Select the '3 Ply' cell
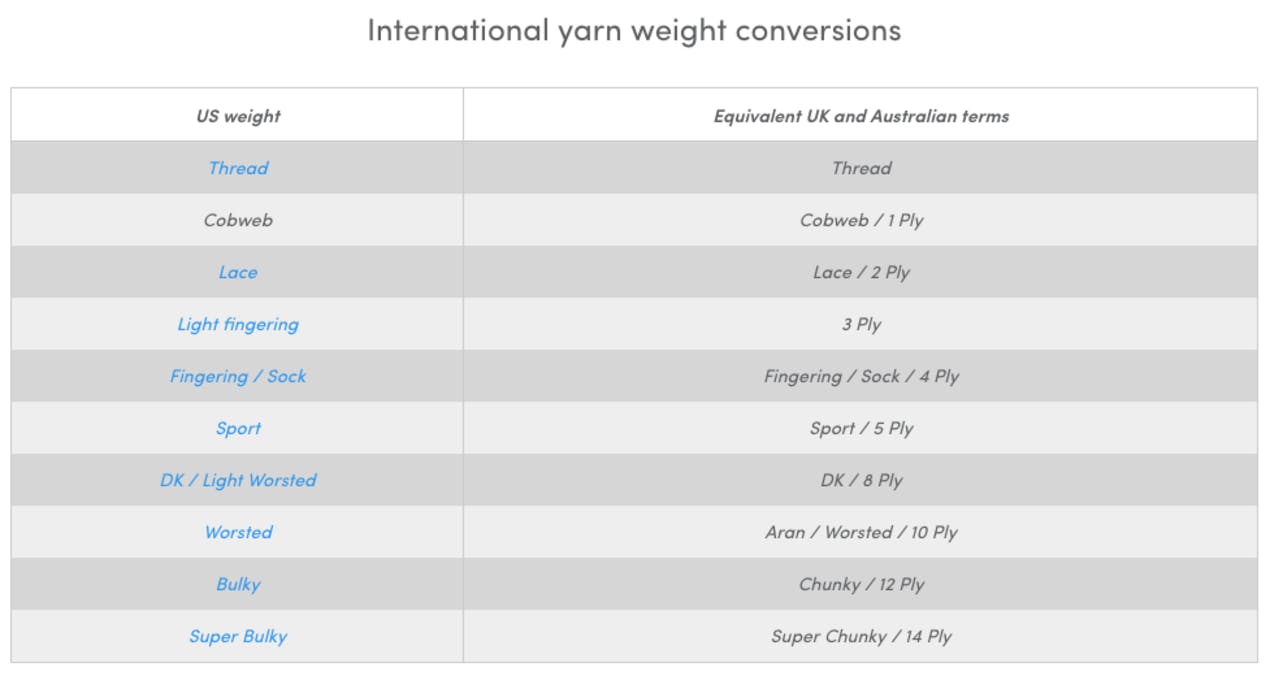Screen dimensions: 1270x680 [861, 324]
